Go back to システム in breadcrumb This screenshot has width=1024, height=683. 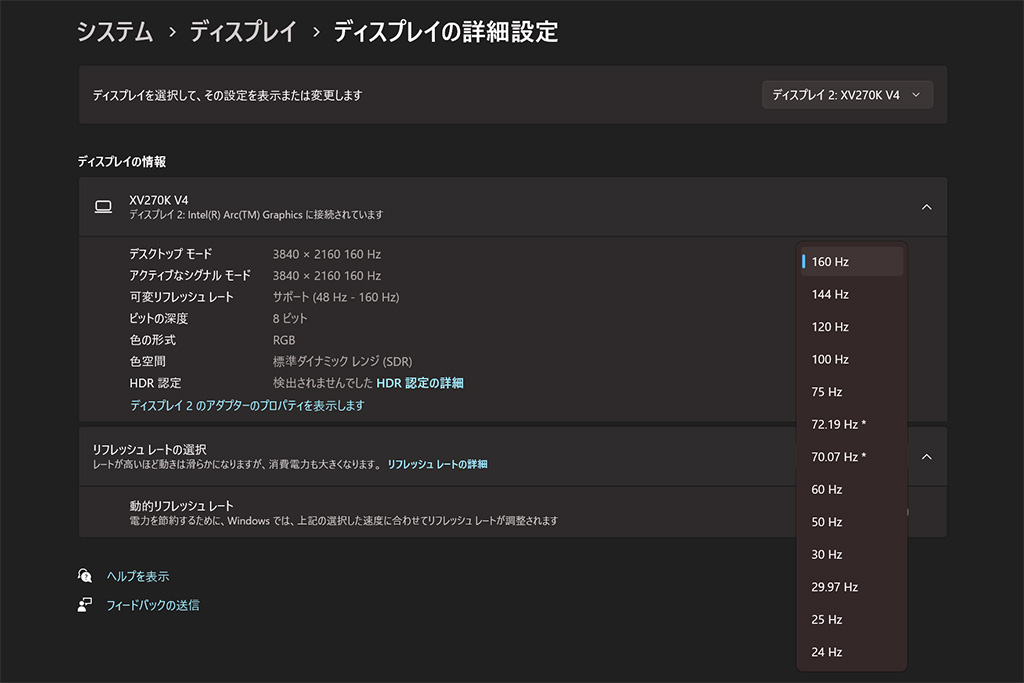pos(115,32)
